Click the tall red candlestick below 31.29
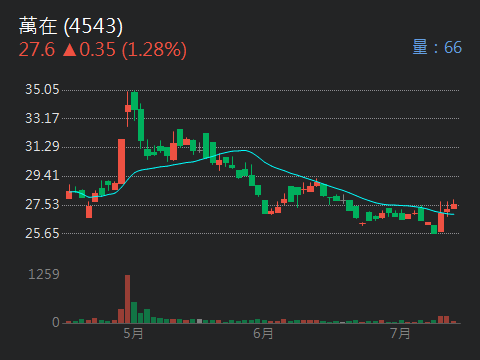 click(121, 162)
